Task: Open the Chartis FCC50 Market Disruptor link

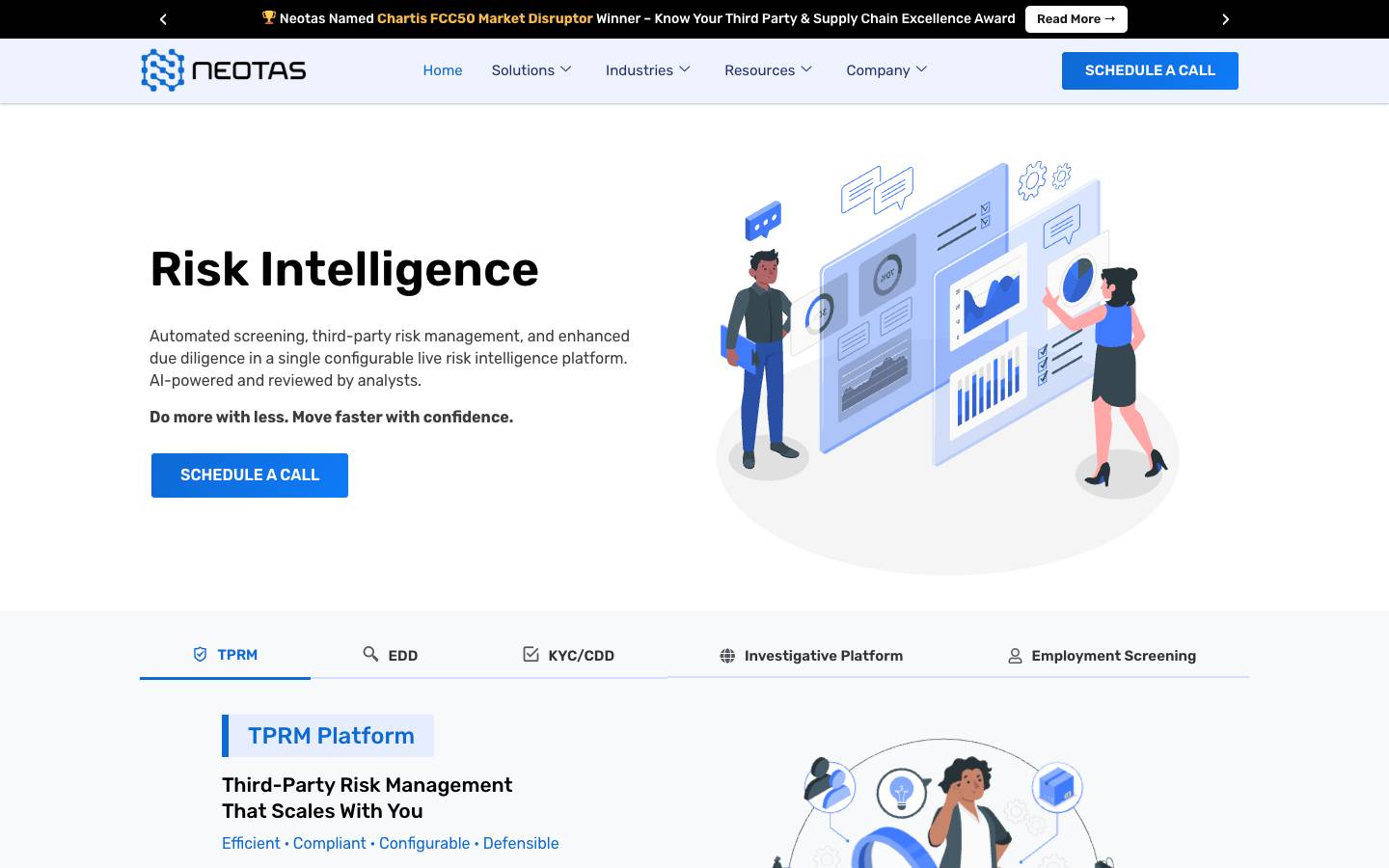Action: [485, 18]
